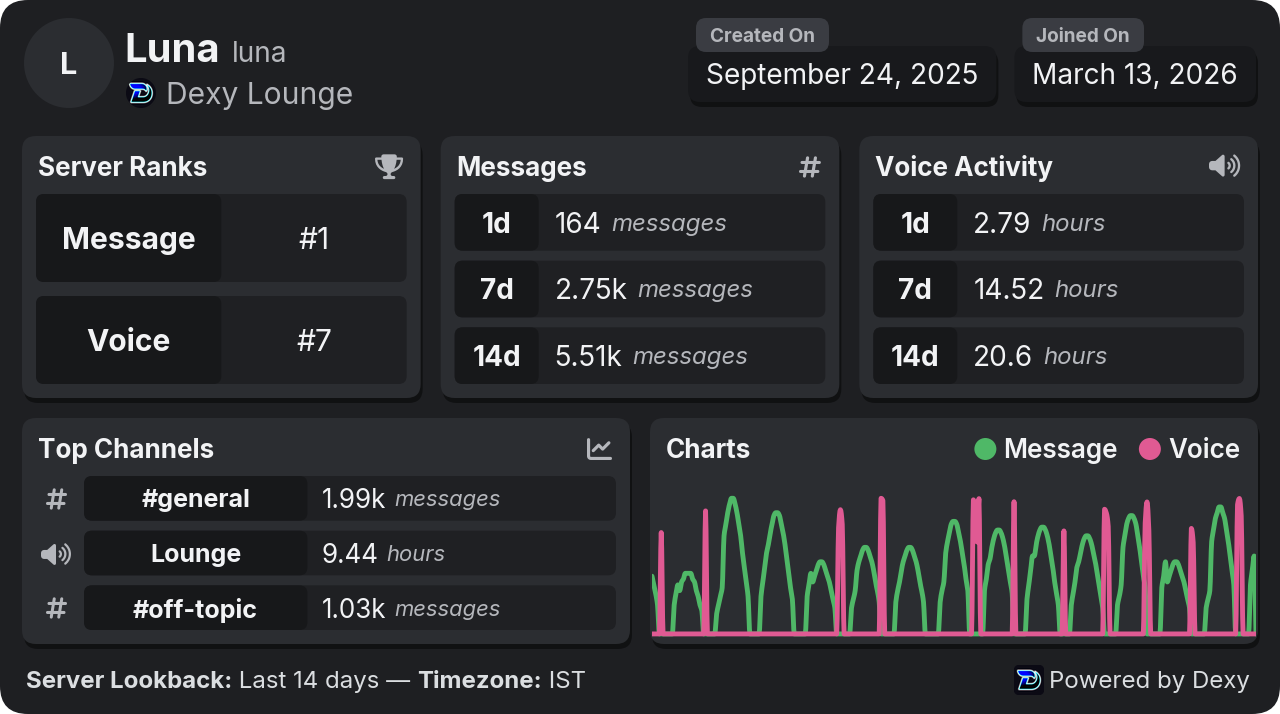
Task: Click the 20.6 hours value
Action: coord(1040,356)
